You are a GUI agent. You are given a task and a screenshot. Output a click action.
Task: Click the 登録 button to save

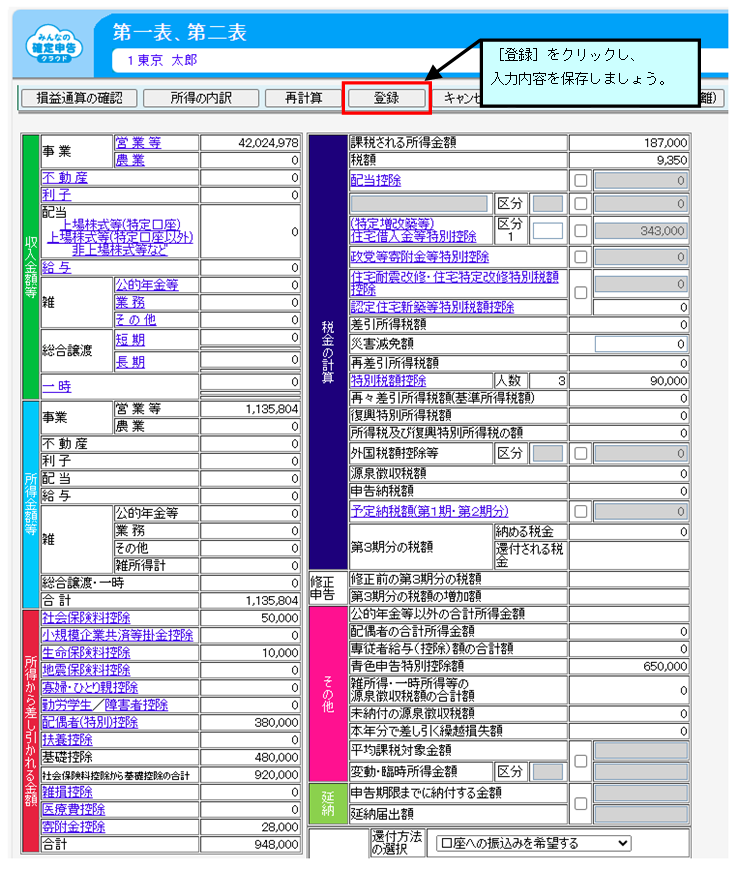pos(386,98)
